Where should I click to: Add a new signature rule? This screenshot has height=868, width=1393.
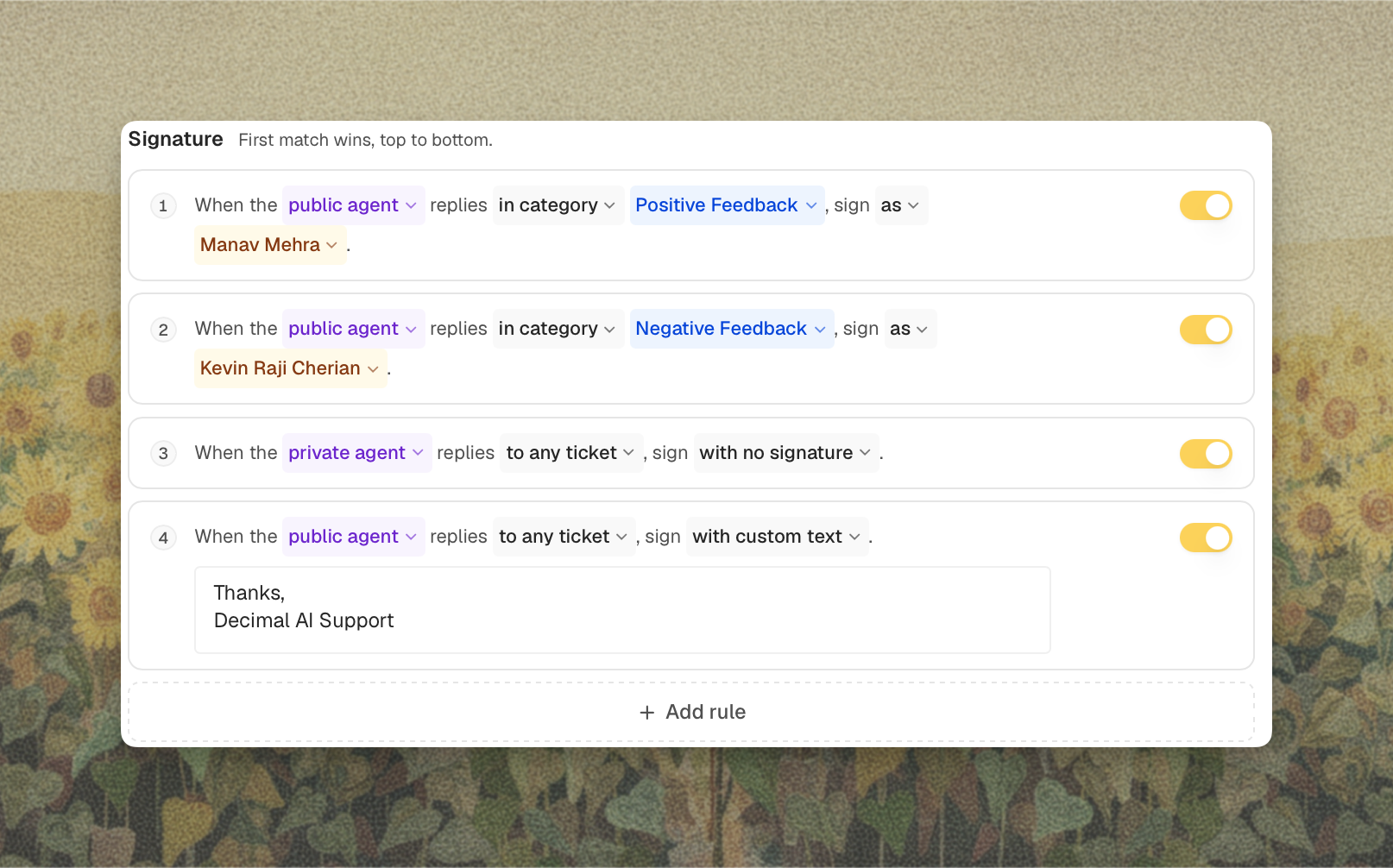click(691, 712)
